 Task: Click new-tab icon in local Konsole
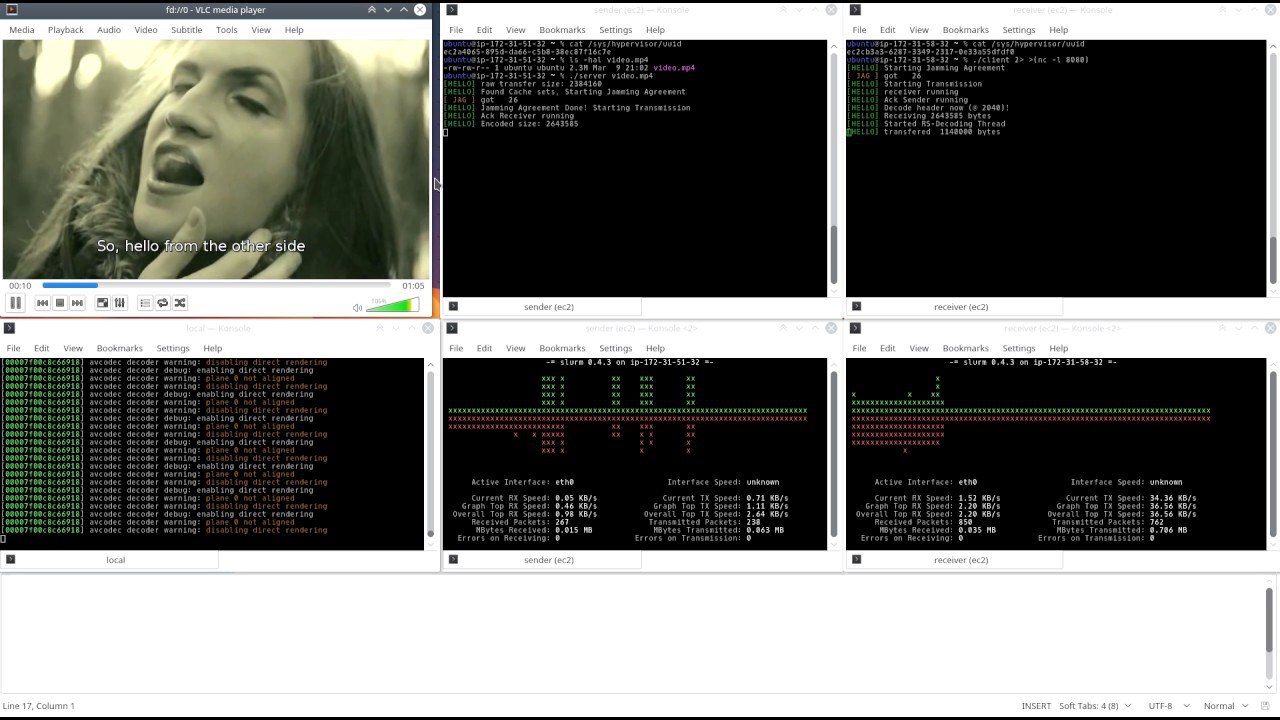pyautogui.click(x=9, y=560)
